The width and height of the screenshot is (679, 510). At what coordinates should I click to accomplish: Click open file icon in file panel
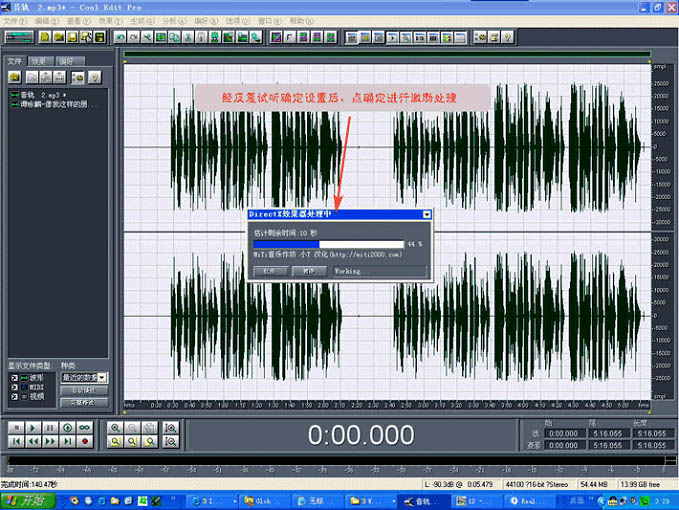tap(16, 77)
